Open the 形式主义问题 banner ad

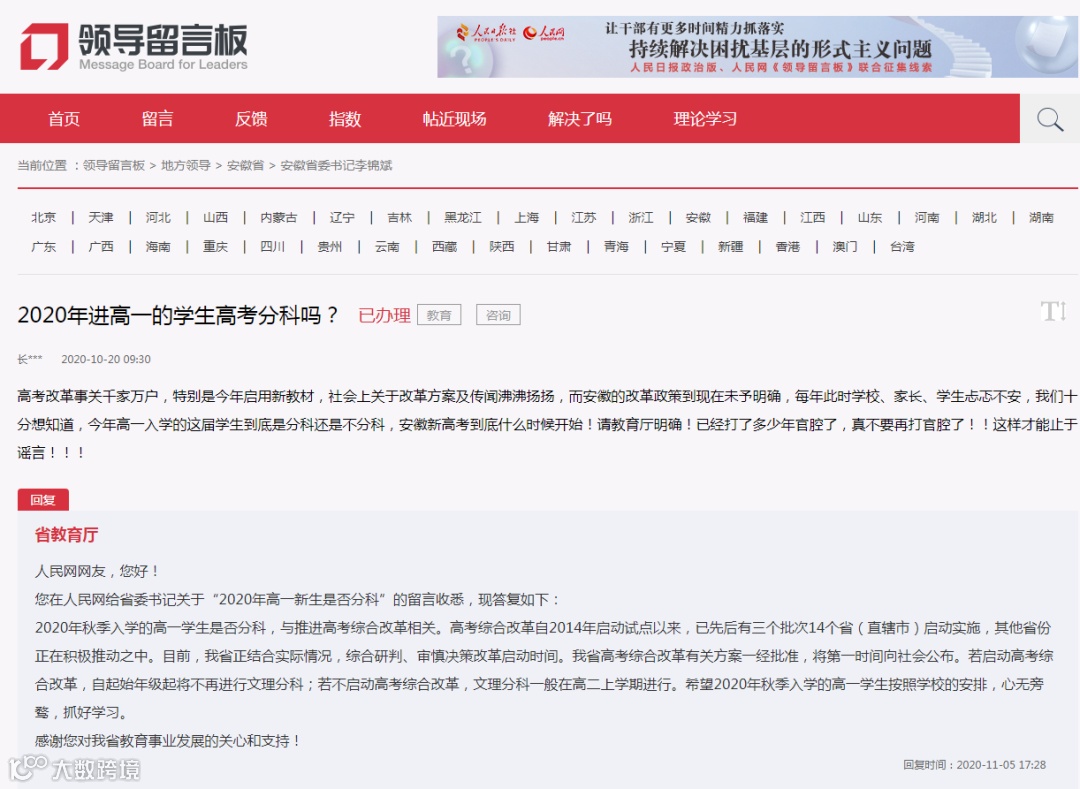tap(757, 47)
